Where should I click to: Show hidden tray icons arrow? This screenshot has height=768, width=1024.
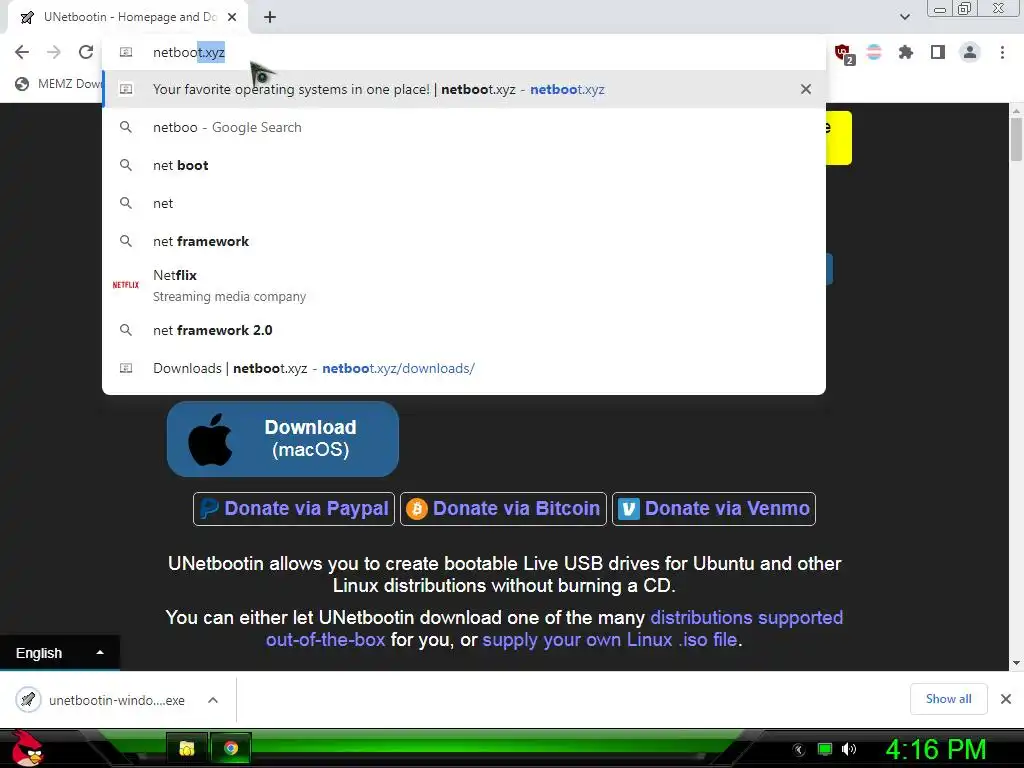pyautogui.click(x=799, y=750)
